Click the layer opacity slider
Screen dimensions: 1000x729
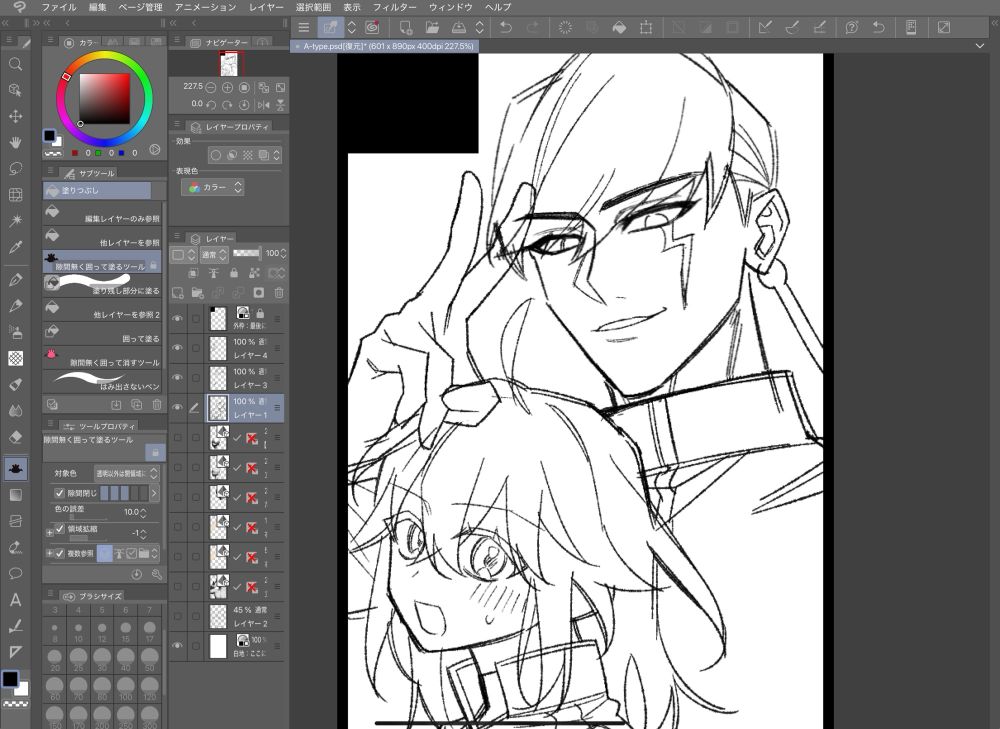(x=247, y=253)
